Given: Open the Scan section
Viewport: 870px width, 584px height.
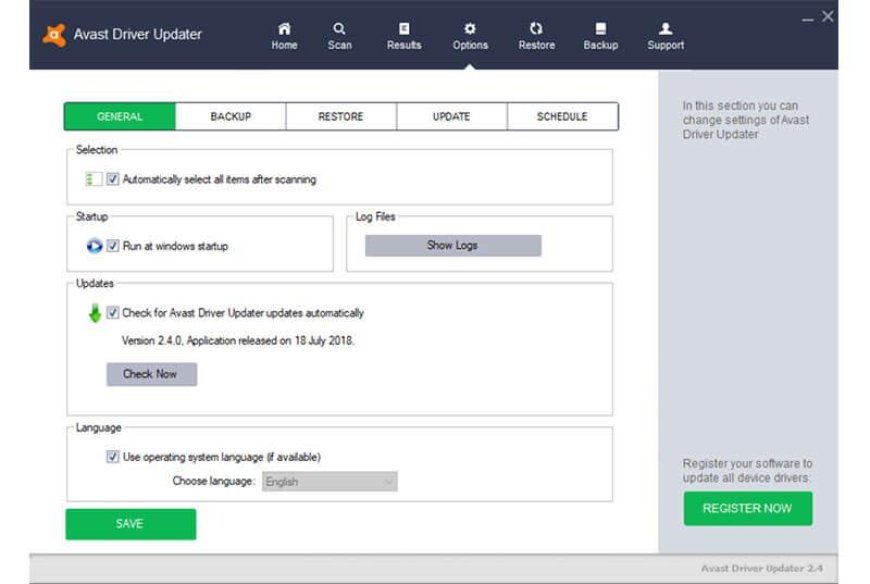Looking at the screenshot, I should coord(339,36).
